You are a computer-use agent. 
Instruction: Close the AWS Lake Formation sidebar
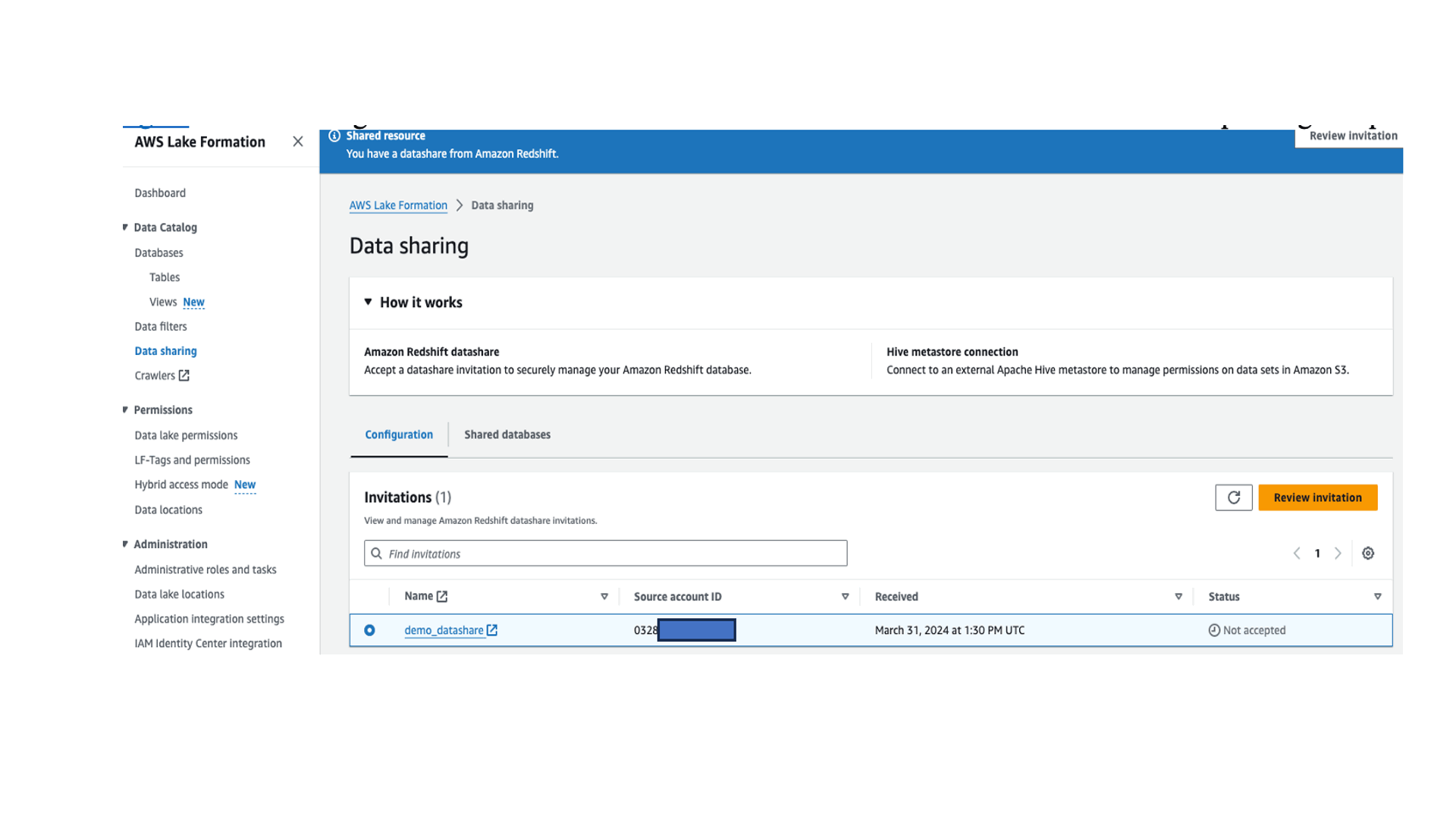[297, 142]
